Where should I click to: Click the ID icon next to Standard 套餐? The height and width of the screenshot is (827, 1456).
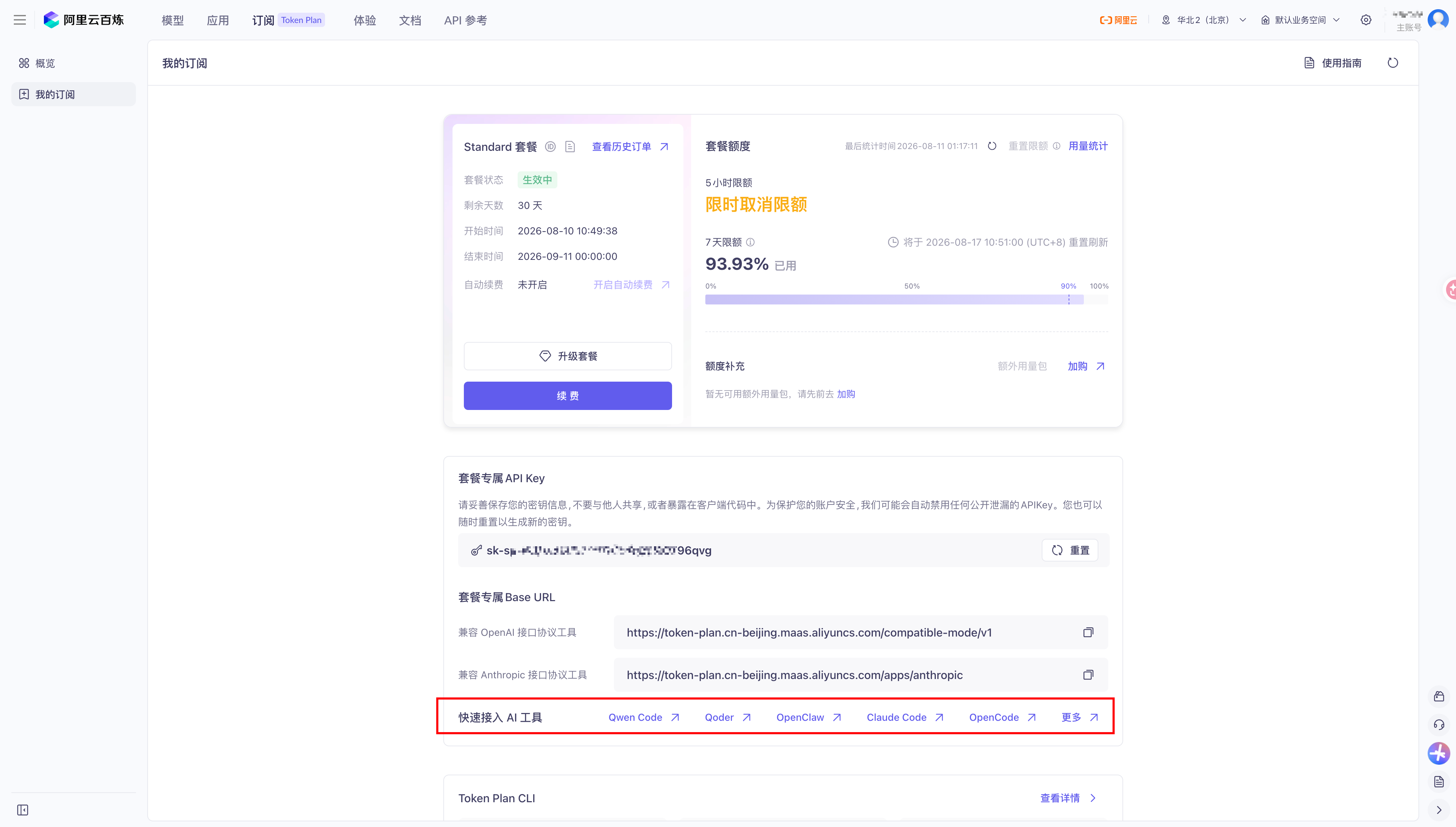(x=550, y=147)
